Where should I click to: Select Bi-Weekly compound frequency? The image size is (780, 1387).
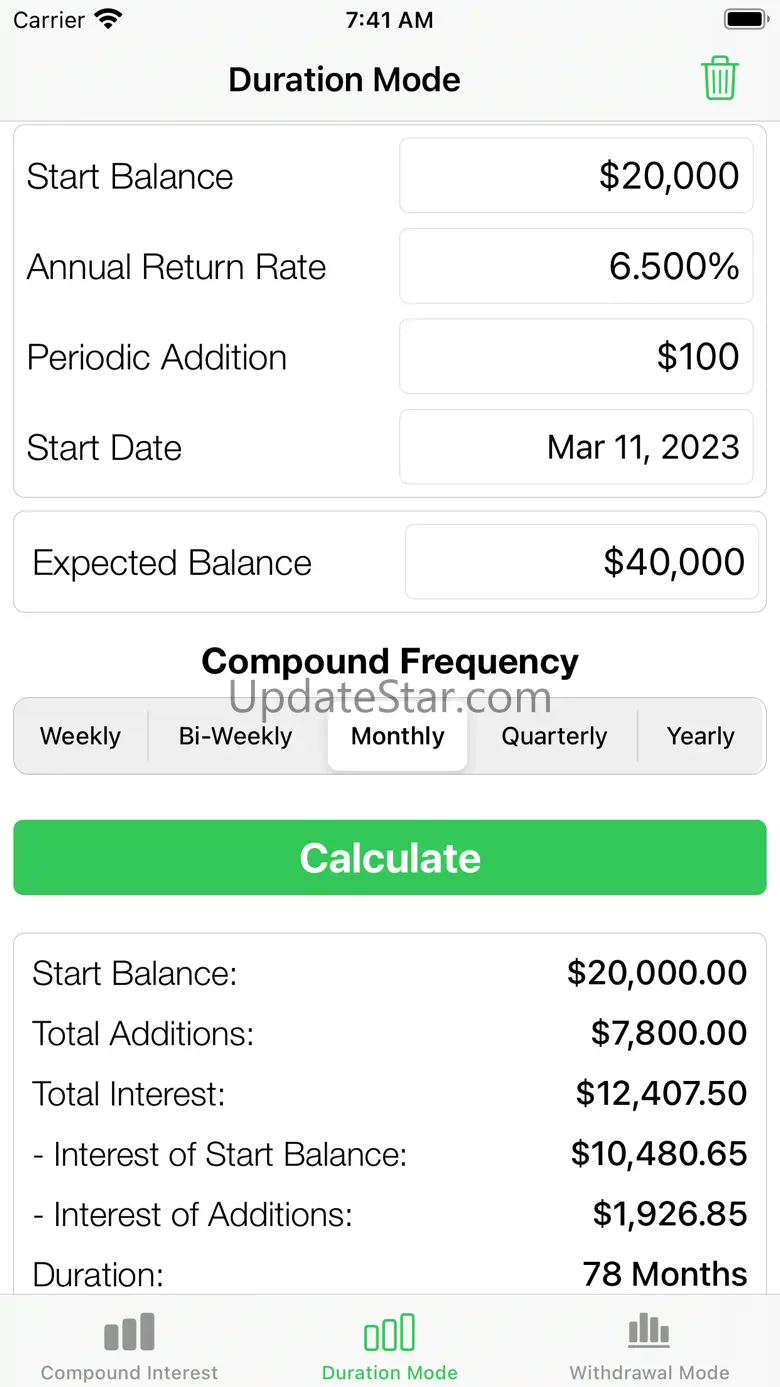coord(235,736)
